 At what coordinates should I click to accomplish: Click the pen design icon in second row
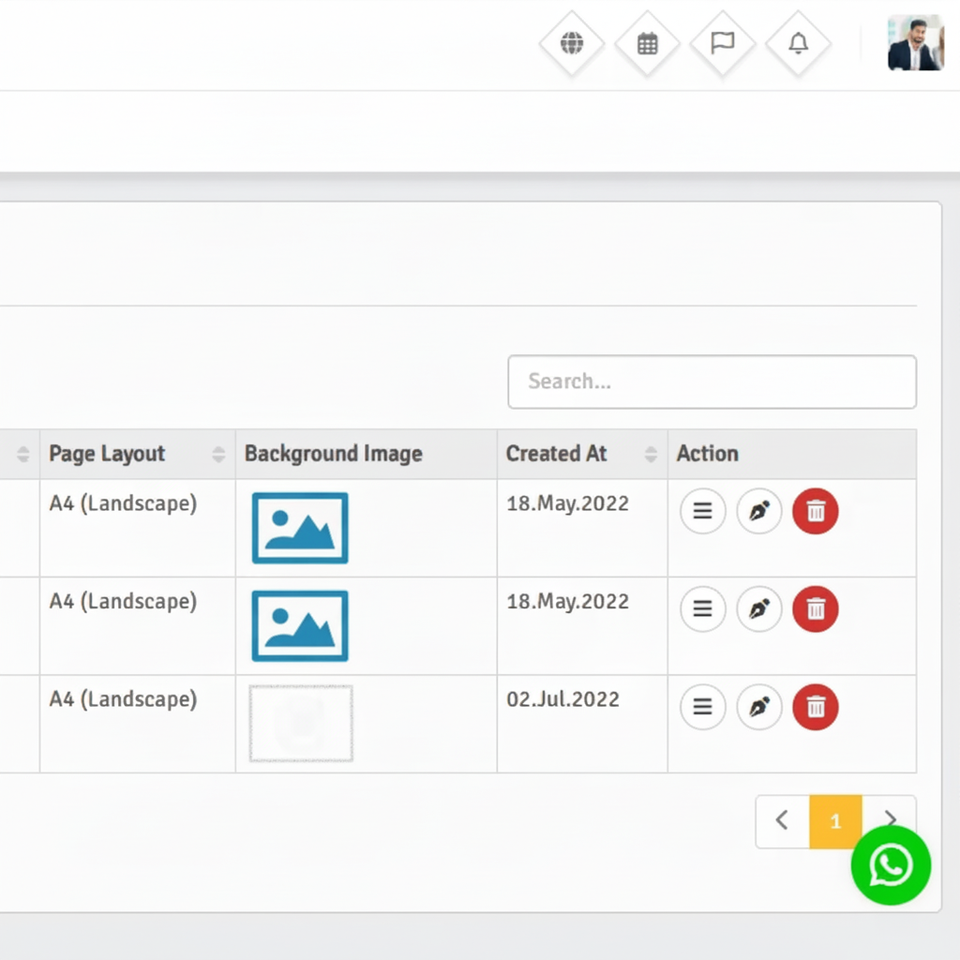pos(759,609)
